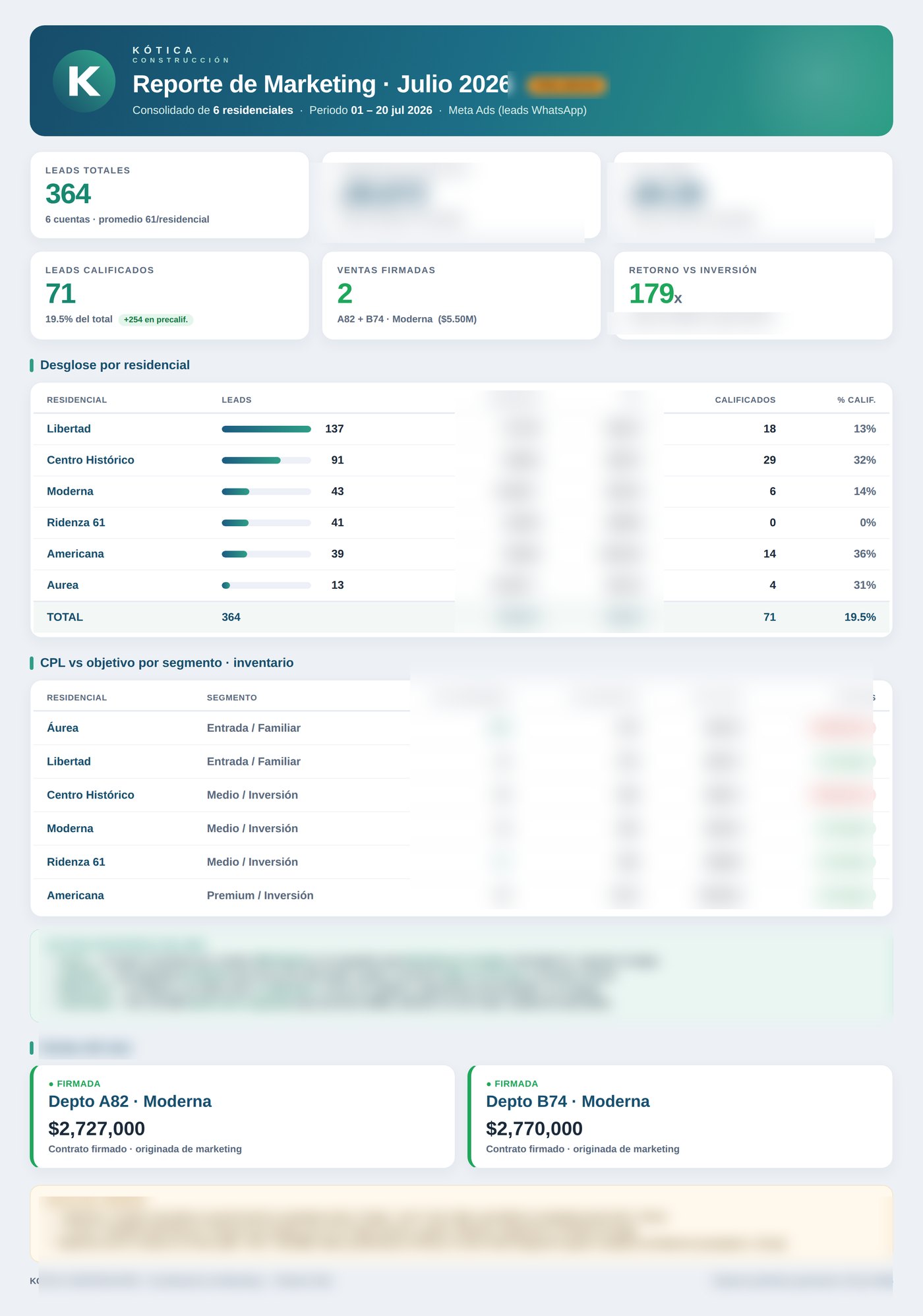Screen dimensions: 923x1316
Task: Click the Leads Calificados value 71
Action: [60, 293]
